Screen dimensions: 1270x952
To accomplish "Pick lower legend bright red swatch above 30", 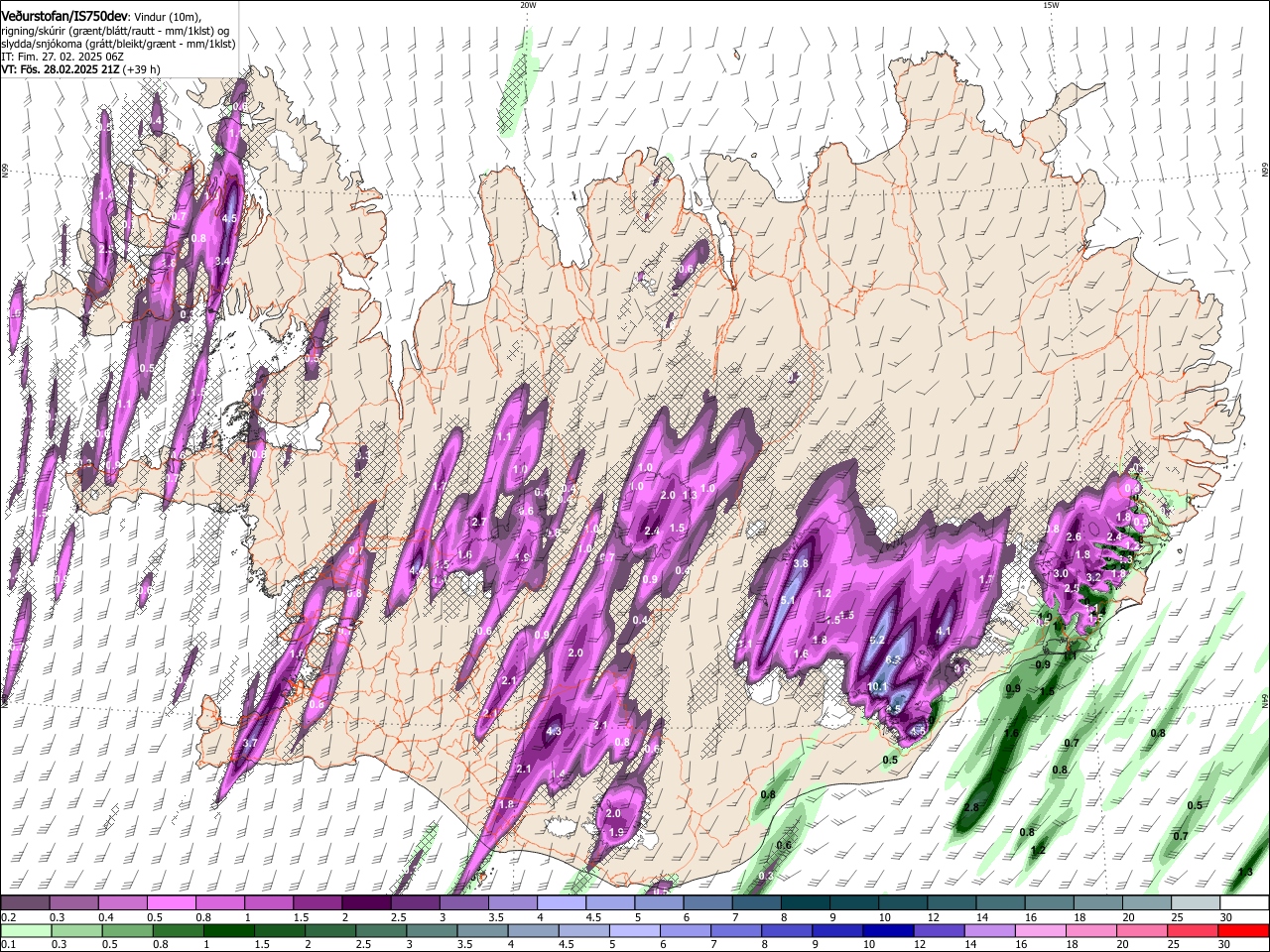I will click(x=1244, y=930).
